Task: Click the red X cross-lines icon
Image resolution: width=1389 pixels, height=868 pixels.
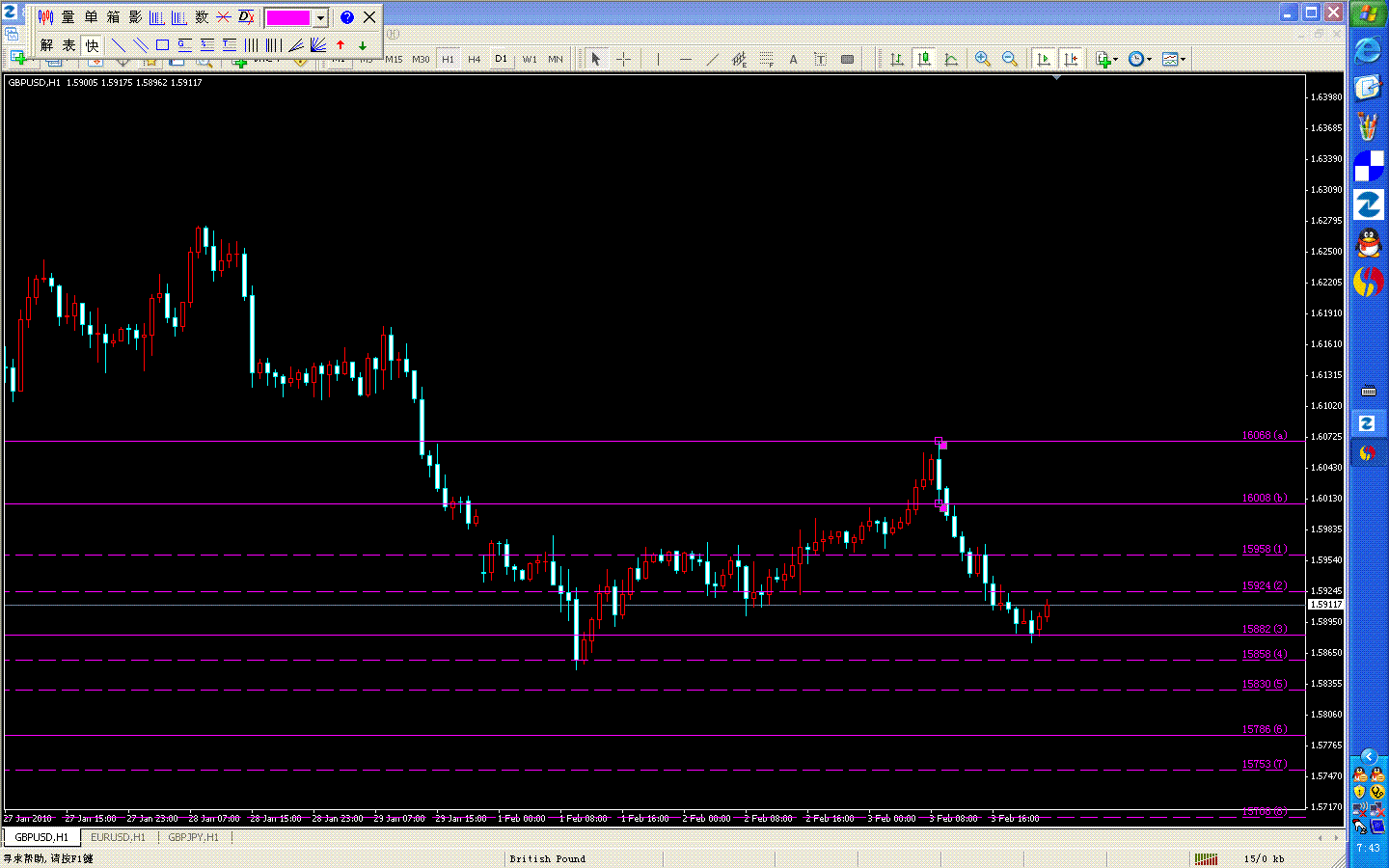Action: click(x=224, y=17)
